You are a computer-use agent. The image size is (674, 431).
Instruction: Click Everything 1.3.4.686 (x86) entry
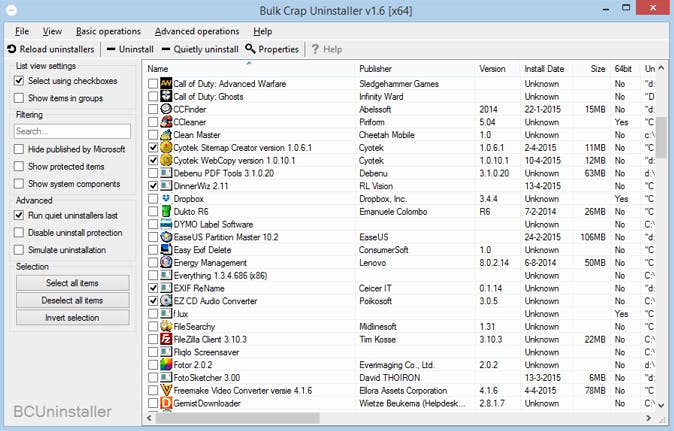click(x=220, y=275)
